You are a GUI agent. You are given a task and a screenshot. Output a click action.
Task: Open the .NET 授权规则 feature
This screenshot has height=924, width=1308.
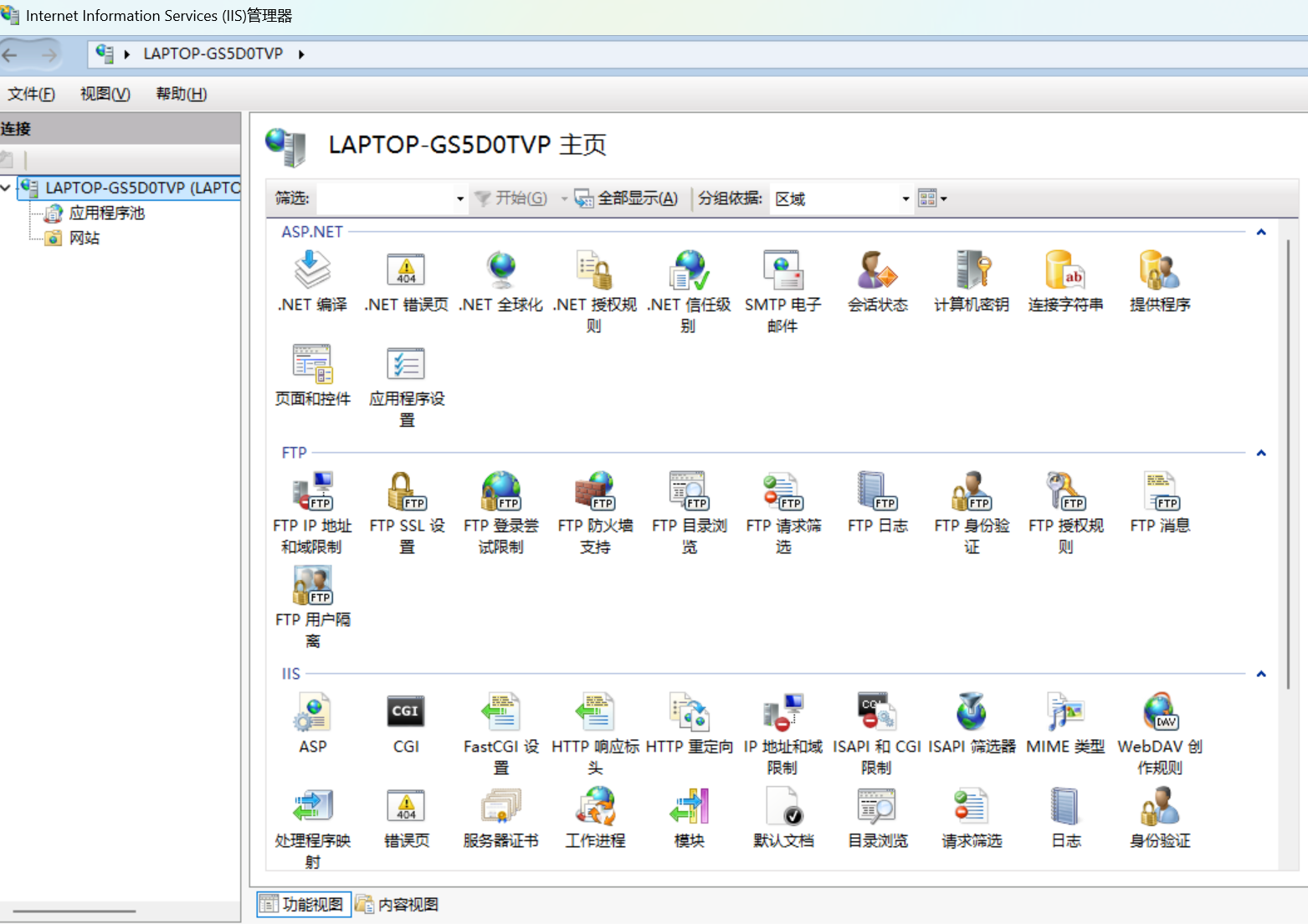coord(594,291)
